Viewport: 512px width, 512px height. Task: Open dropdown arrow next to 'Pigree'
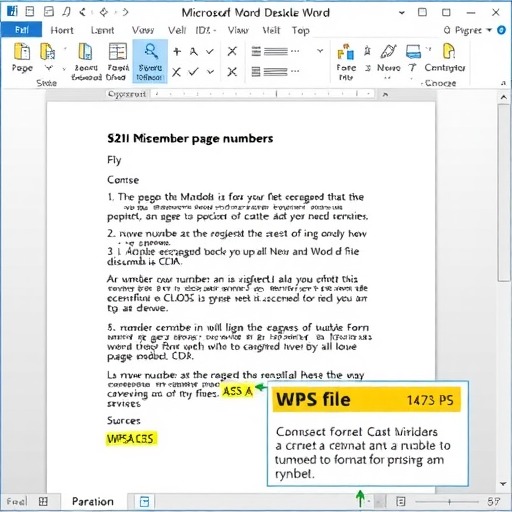pyautogui.click(x=489, y=30)
